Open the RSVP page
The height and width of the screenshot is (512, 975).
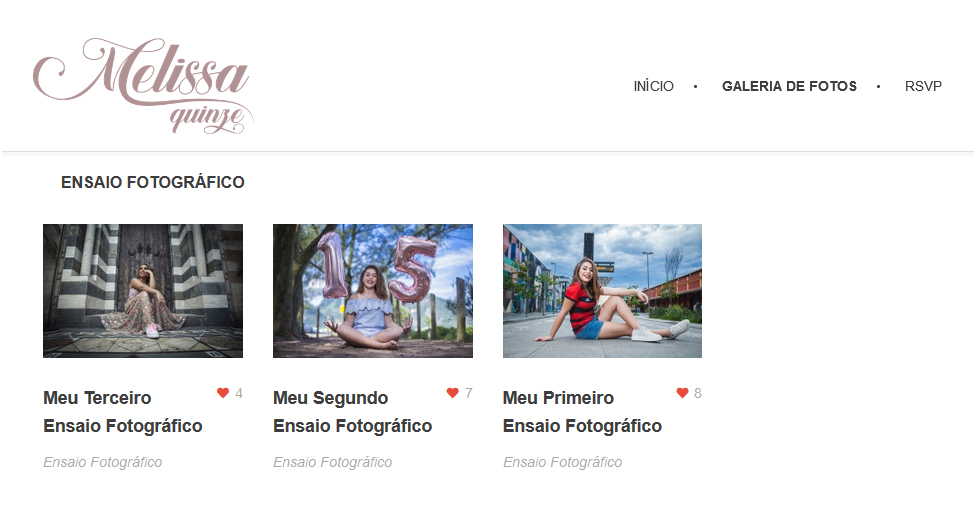click(x=923, y=86)
